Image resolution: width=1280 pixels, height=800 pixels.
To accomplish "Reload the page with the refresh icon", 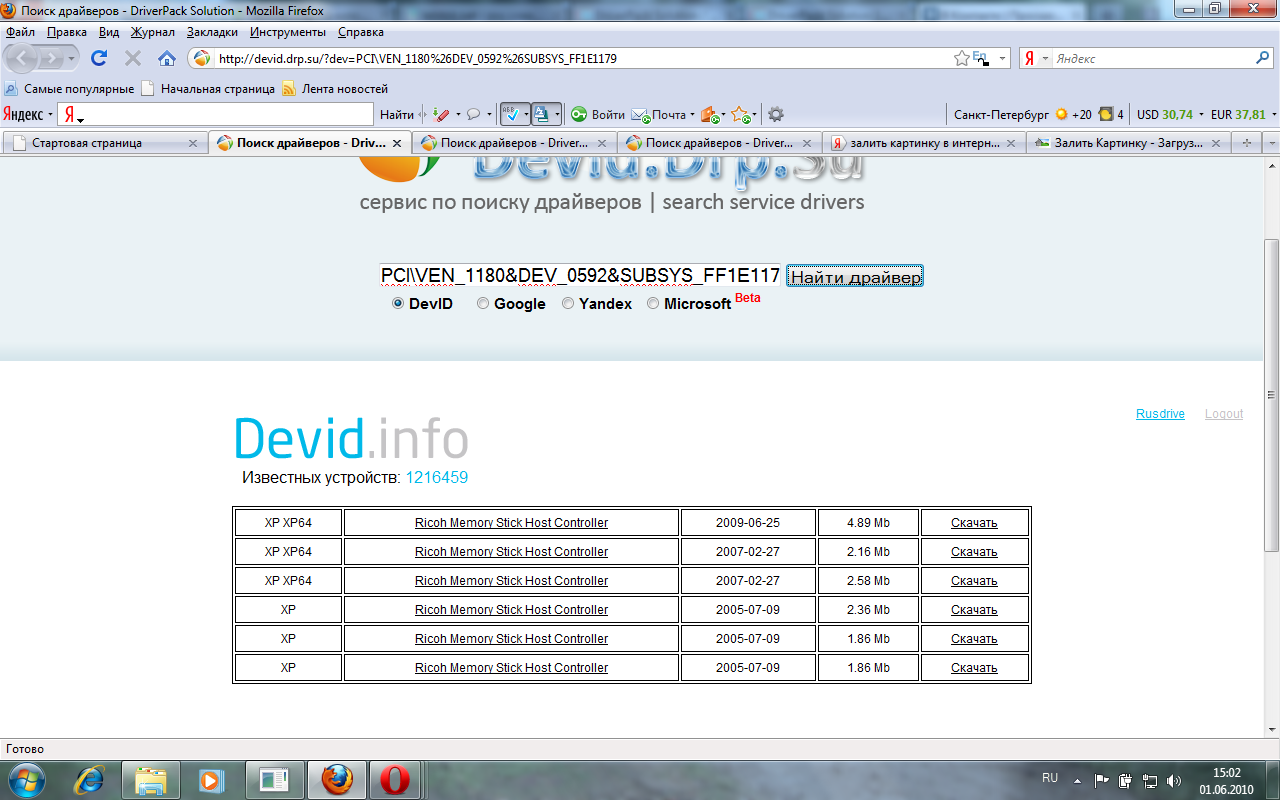I will tap(99, 58).
